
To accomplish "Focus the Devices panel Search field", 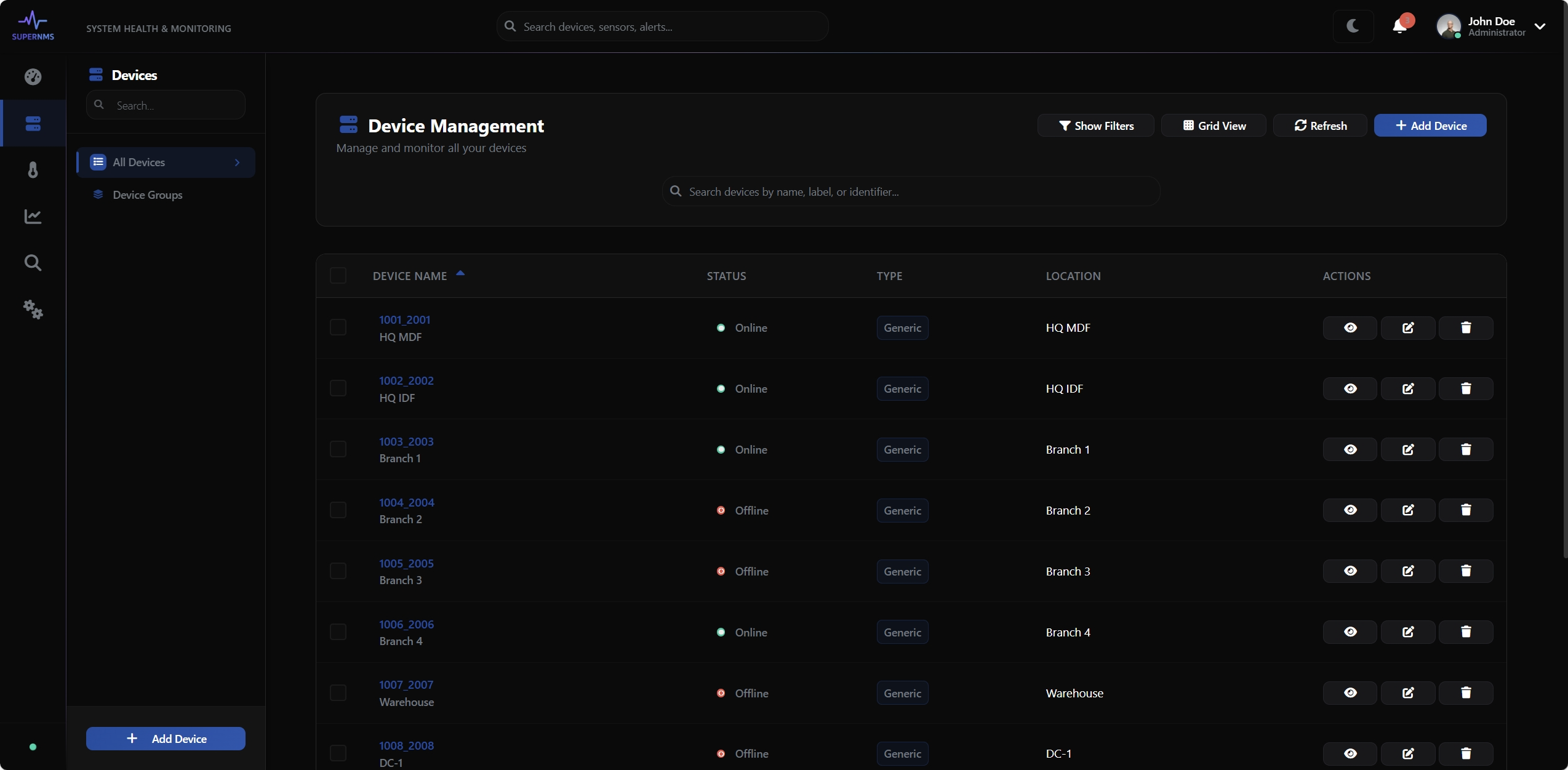I will tap(166, 105).
